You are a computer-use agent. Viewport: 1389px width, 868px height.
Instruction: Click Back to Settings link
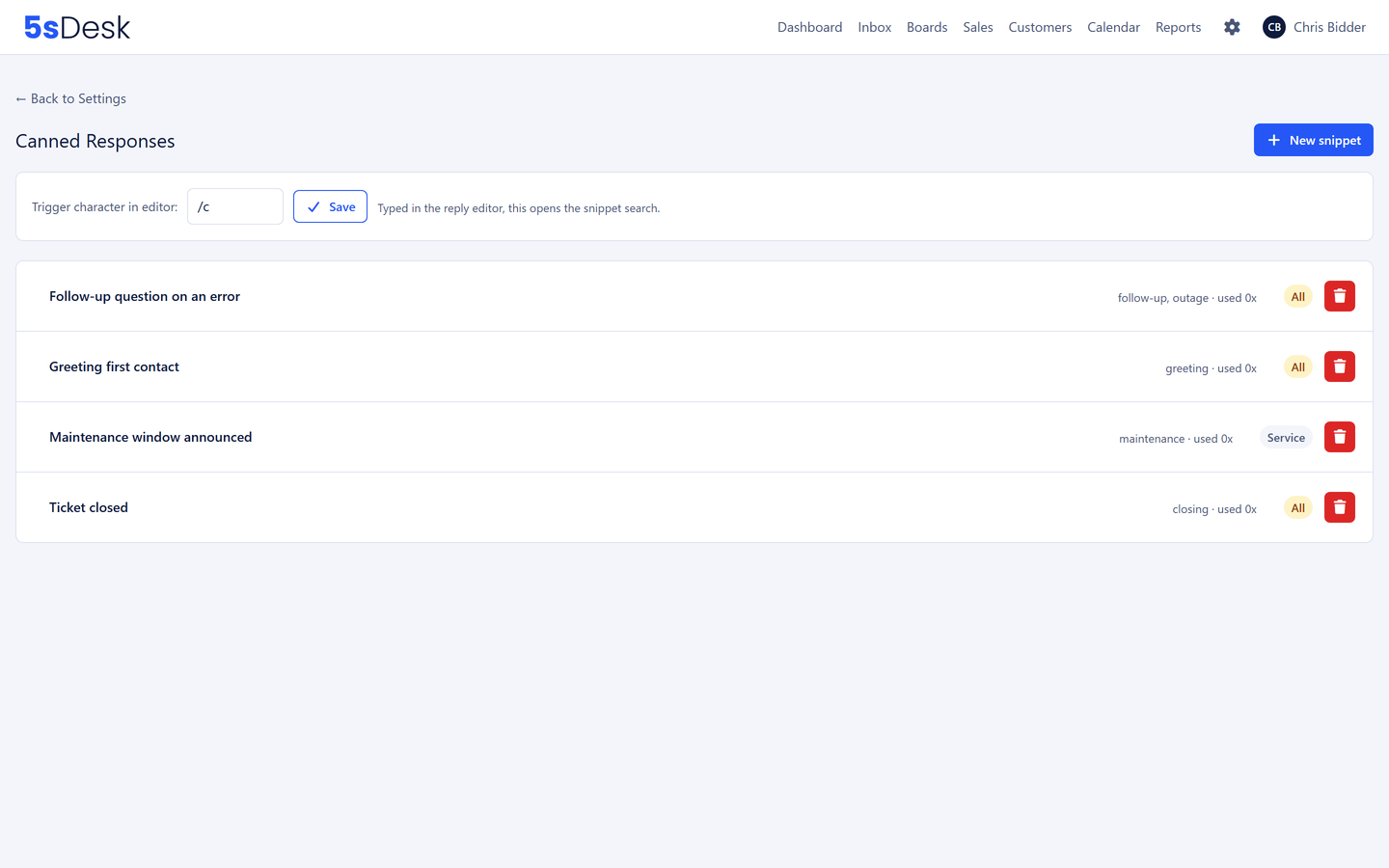(x=70, y=98)
